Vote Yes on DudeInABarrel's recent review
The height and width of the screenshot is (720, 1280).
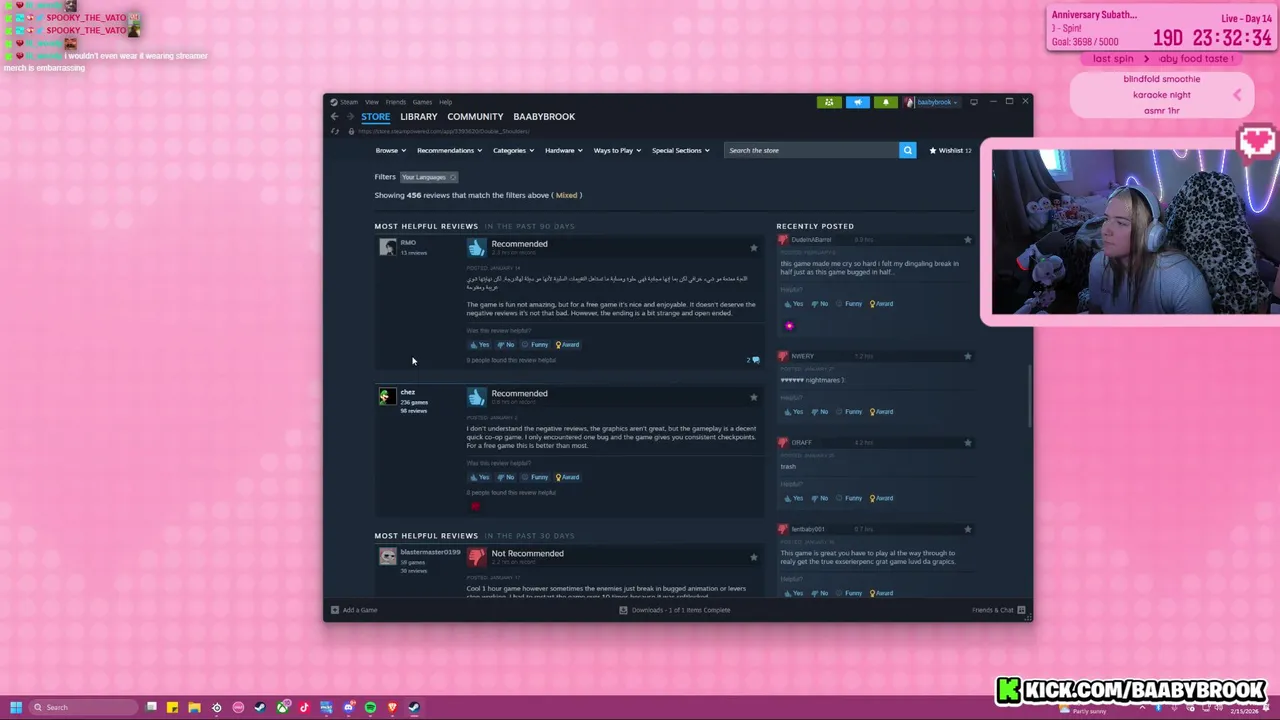793,304
